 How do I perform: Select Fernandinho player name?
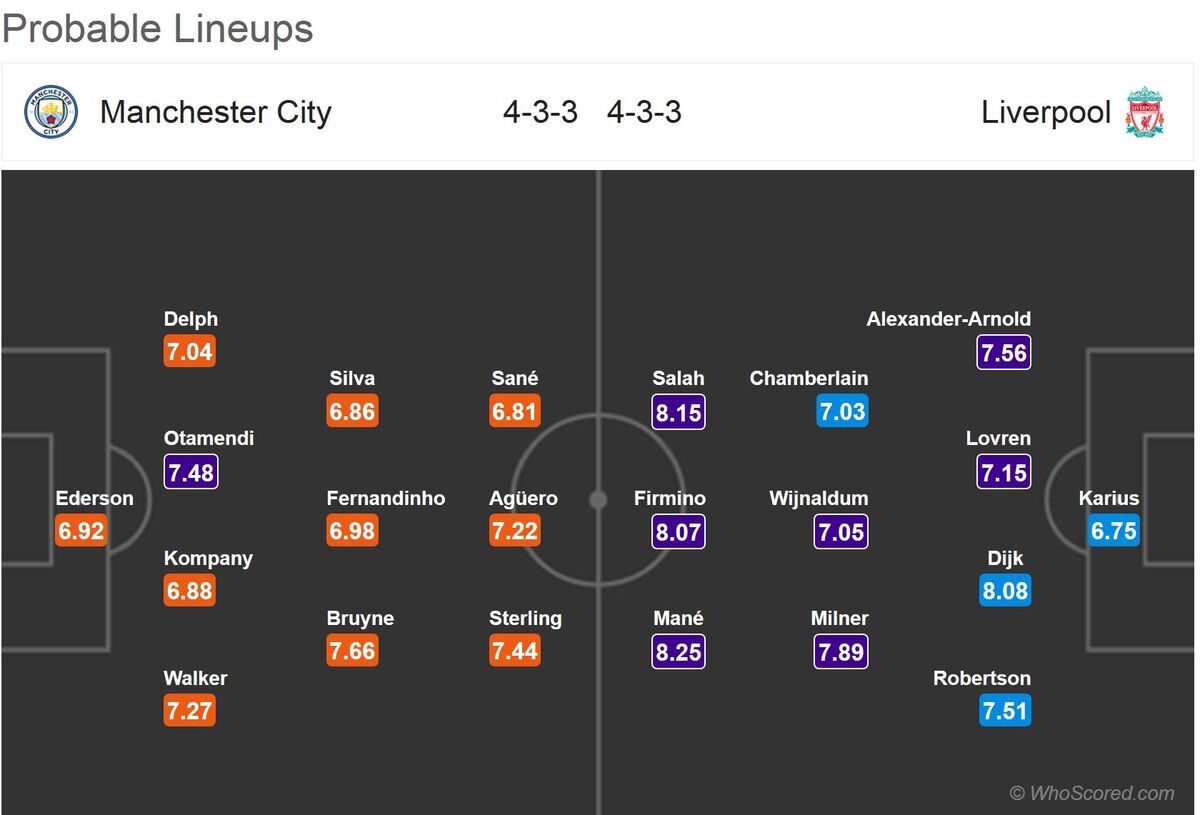click(x=386, y=498)
